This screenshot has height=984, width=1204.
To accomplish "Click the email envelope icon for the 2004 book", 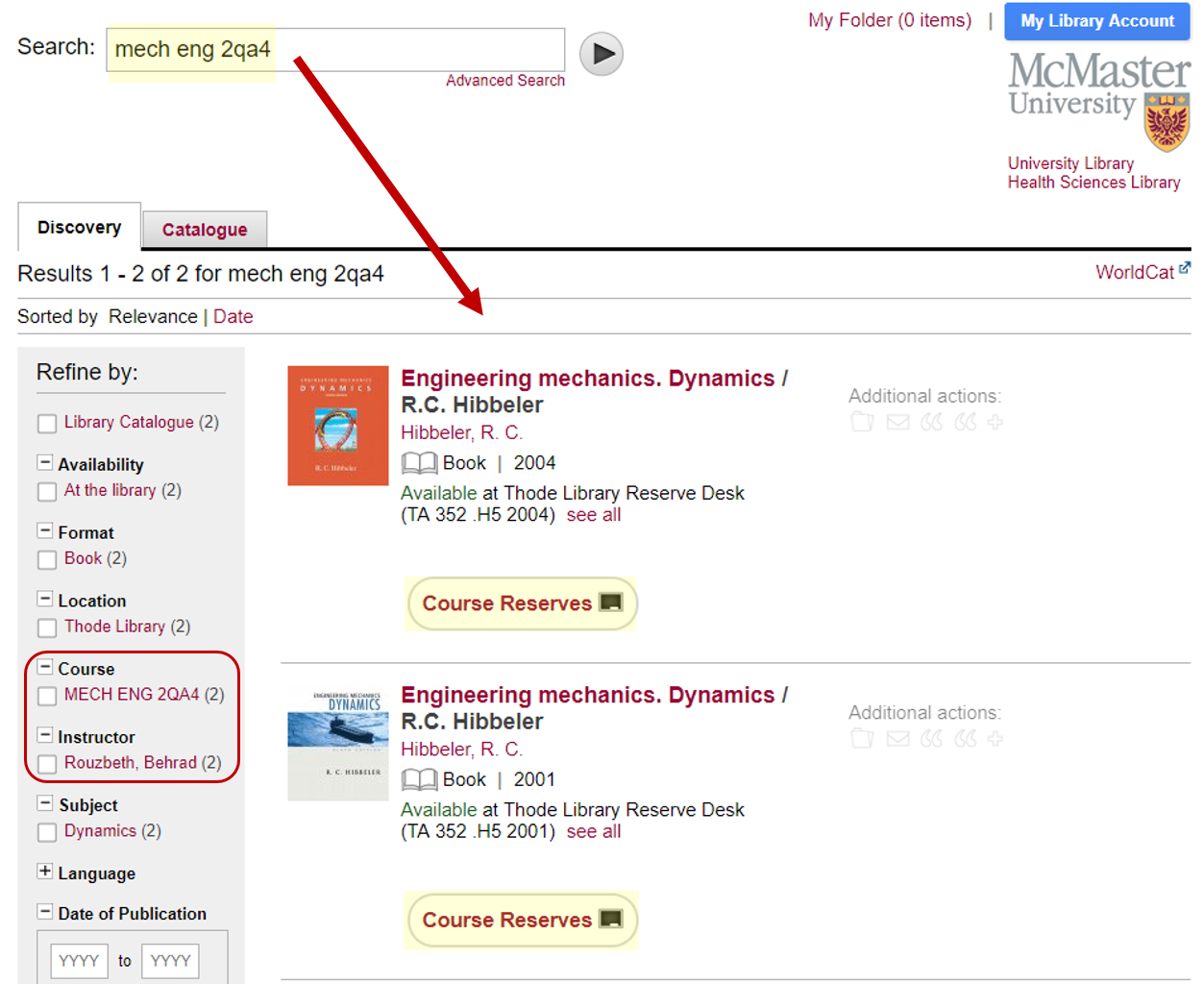I will [x=897, y=422].
